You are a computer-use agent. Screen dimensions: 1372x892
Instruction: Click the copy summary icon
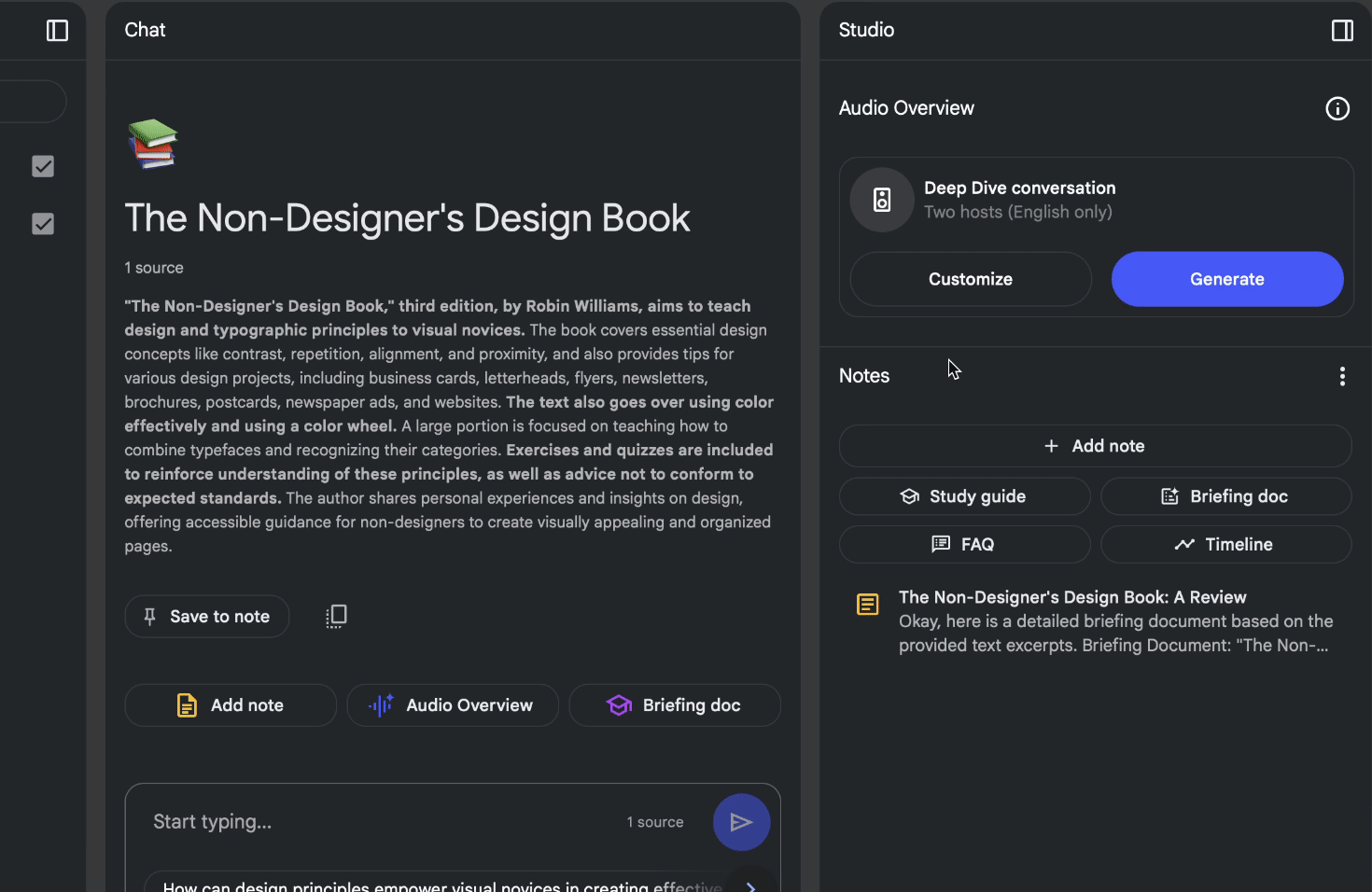[x=336, y=616]
